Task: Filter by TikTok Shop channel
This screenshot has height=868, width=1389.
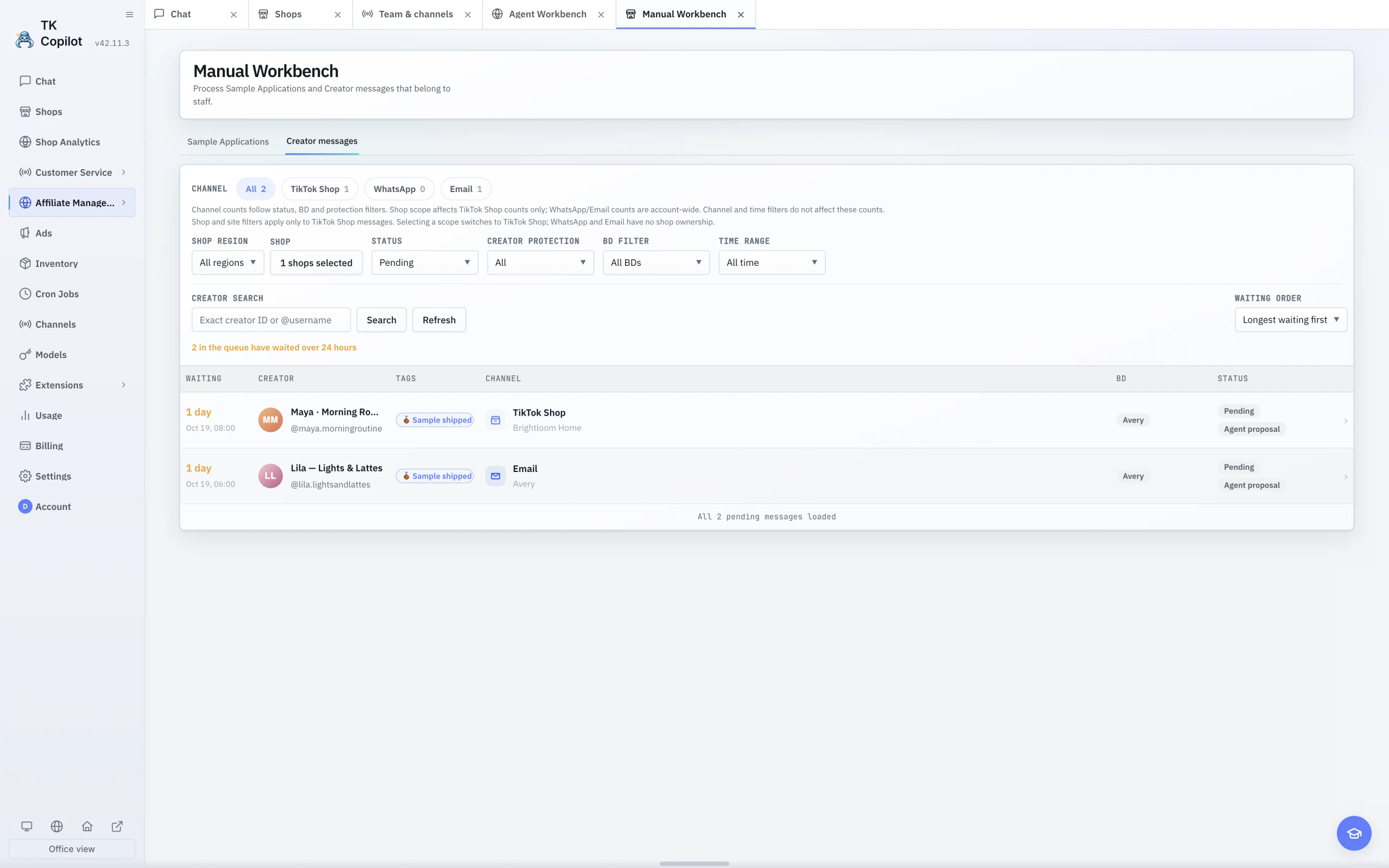Action: [x=320, y=189]
